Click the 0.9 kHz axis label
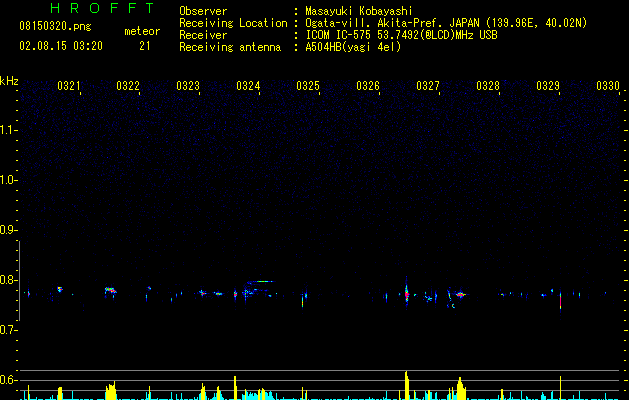This screenshot has width=629, height=400. click(7, 230)
